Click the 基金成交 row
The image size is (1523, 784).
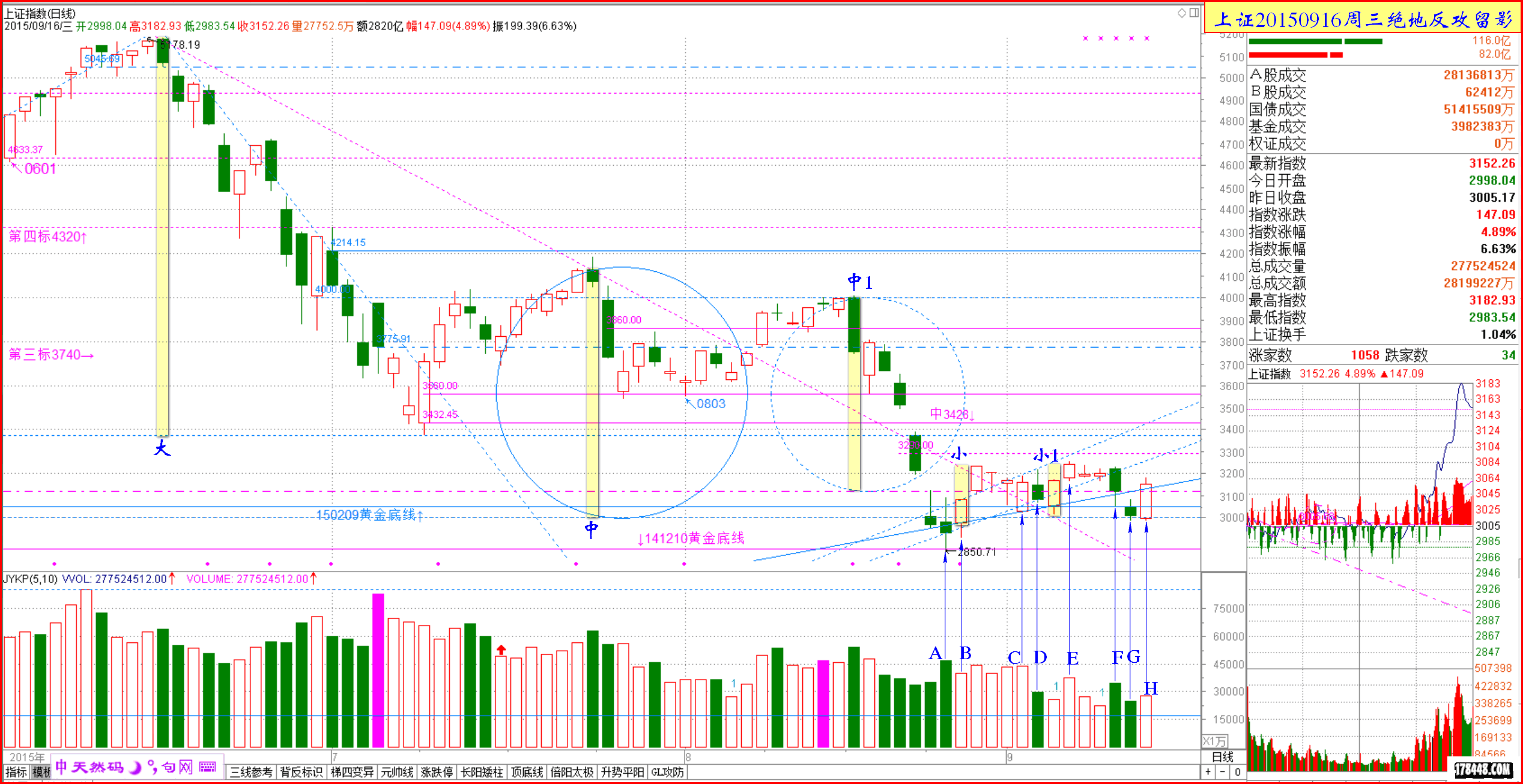[1381, 127]
